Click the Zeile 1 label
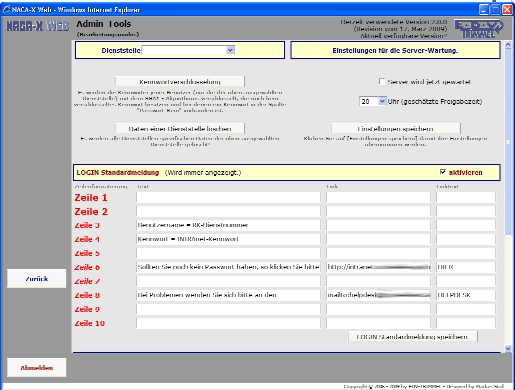The width and height of the screenshot is (515, 390). [91, 198]
